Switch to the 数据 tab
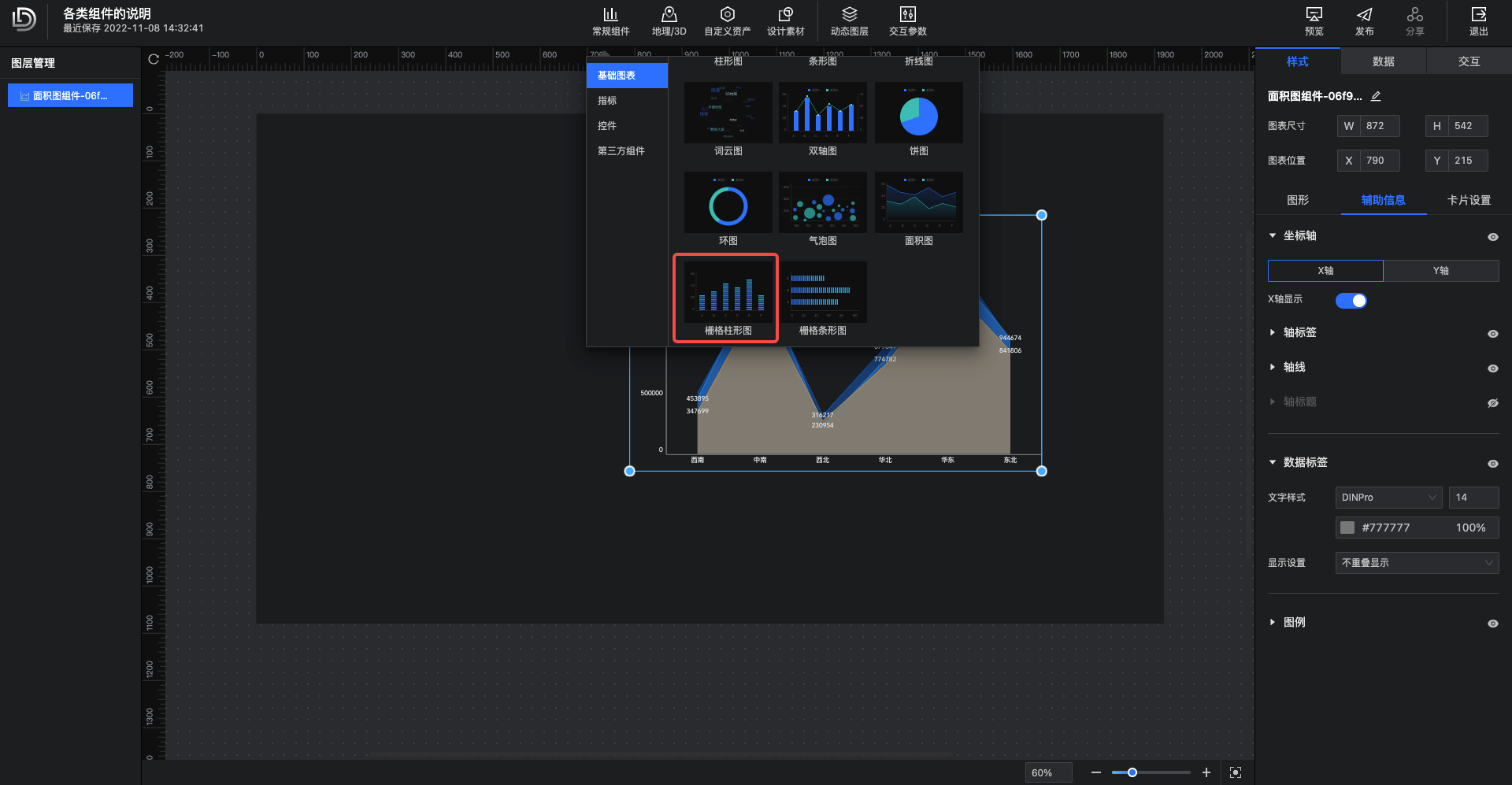Image resolution: width=1512 pixels, height=785 pixels. pos(1383,61)
